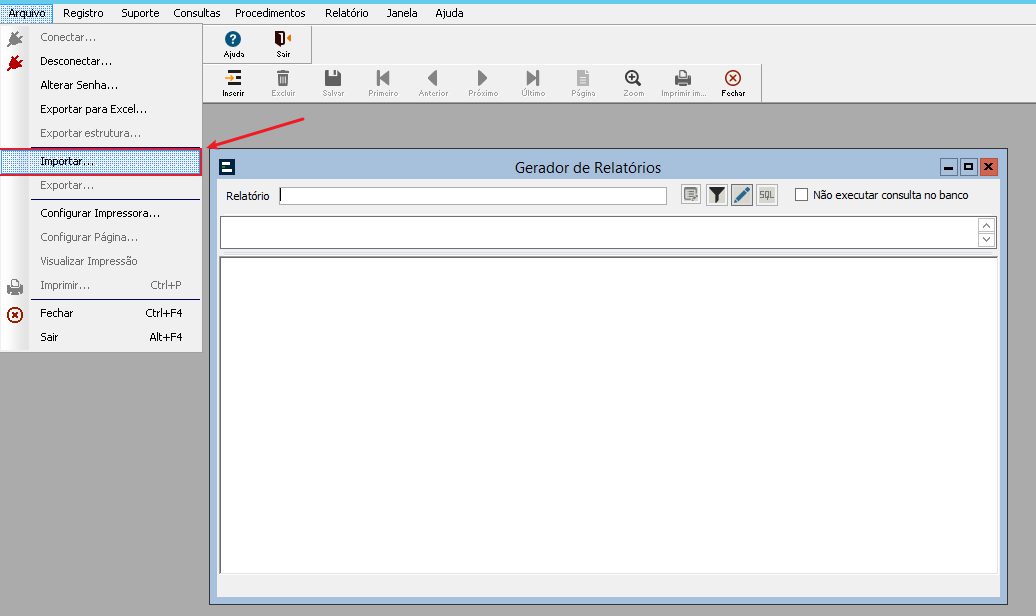
Task: Click inside the upper description text box
Action: [x=599, y=233]
